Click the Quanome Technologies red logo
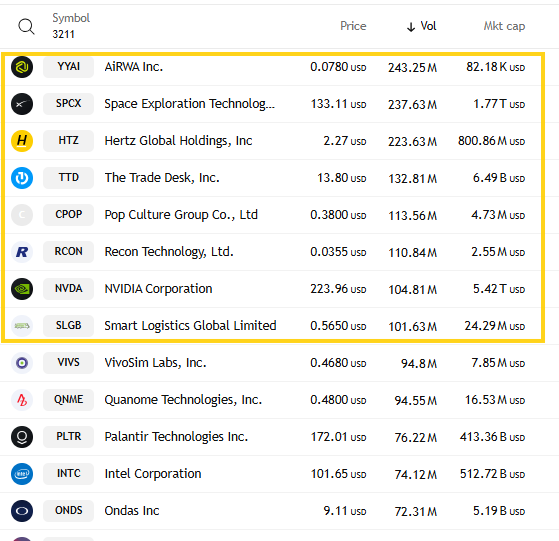 coord(22,400)
